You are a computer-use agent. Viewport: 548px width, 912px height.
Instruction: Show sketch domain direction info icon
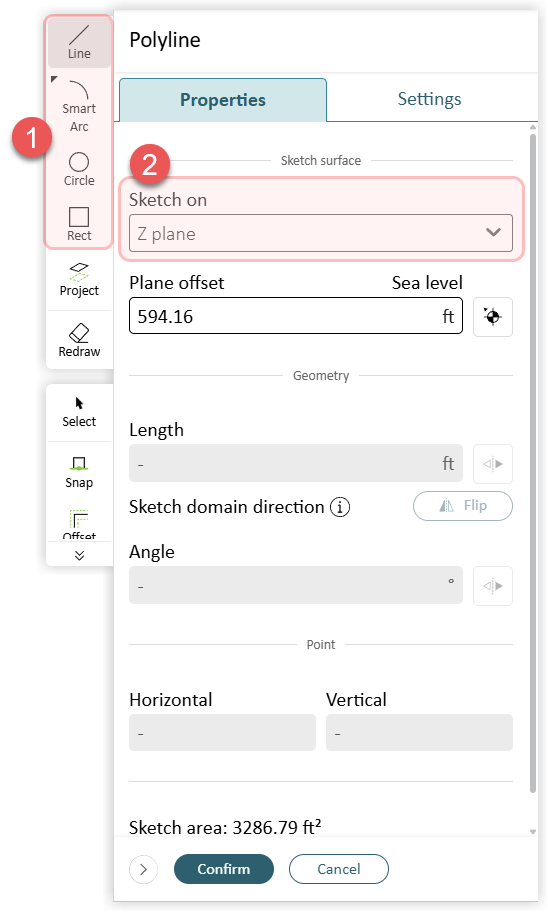pos(340,507)
